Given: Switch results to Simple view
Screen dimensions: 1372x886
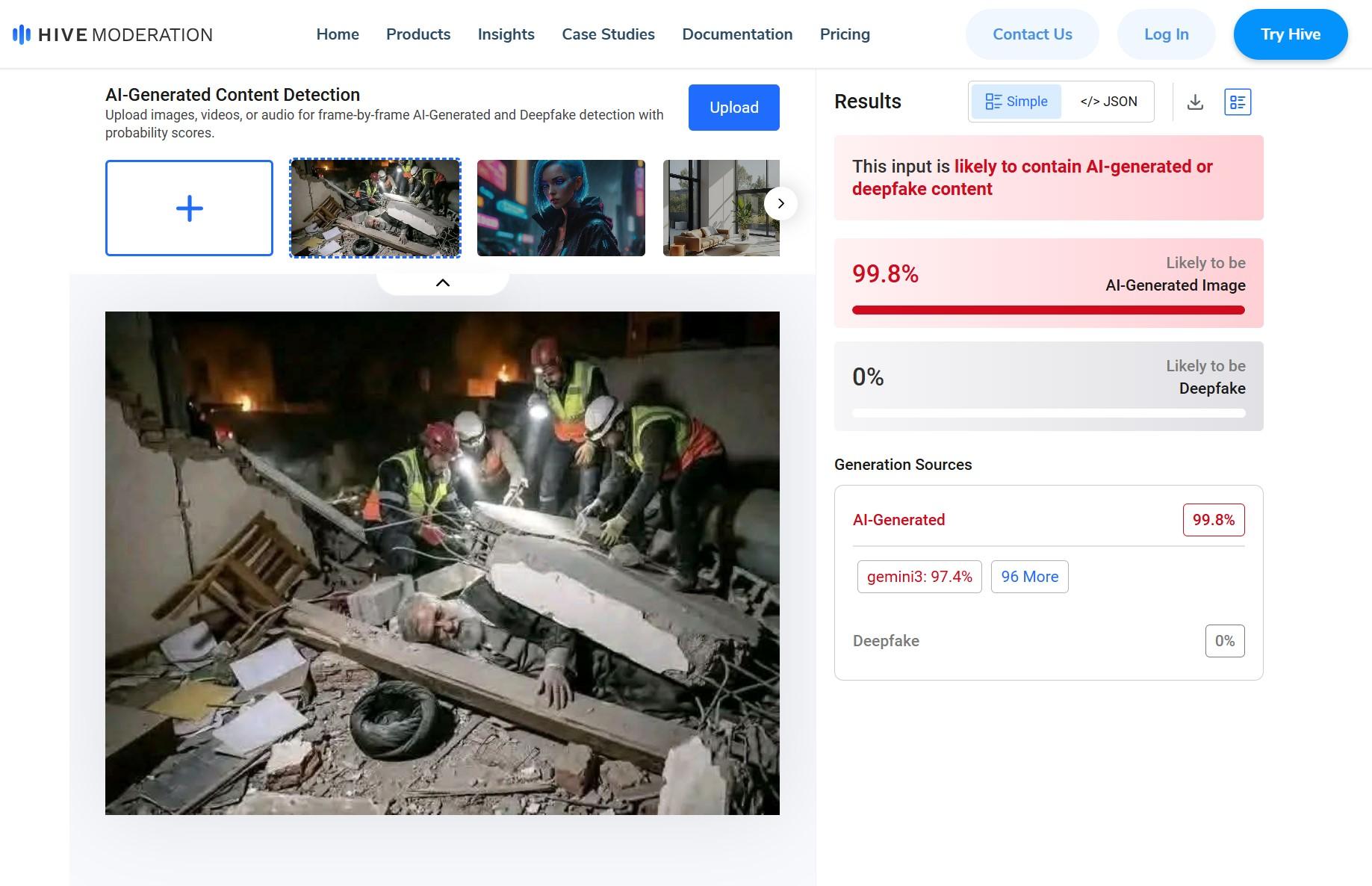Looking at the screenshot, I should pos(1016,102).
